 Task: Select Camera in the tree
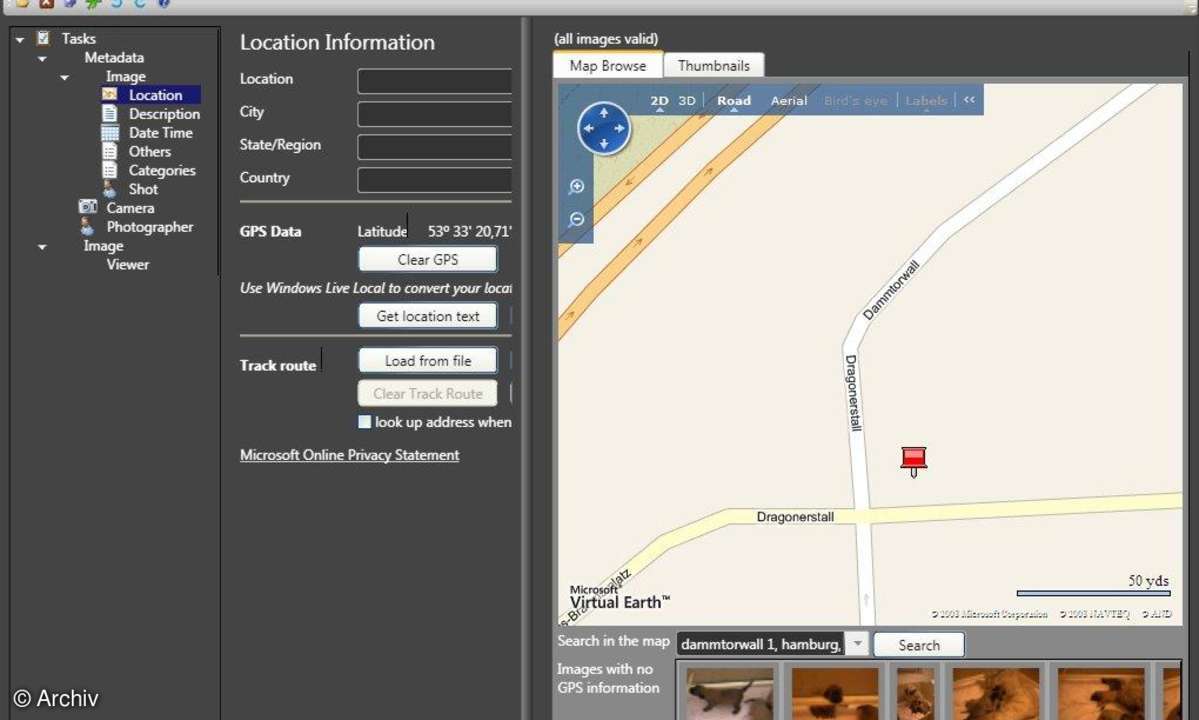(x=130, y=207)
